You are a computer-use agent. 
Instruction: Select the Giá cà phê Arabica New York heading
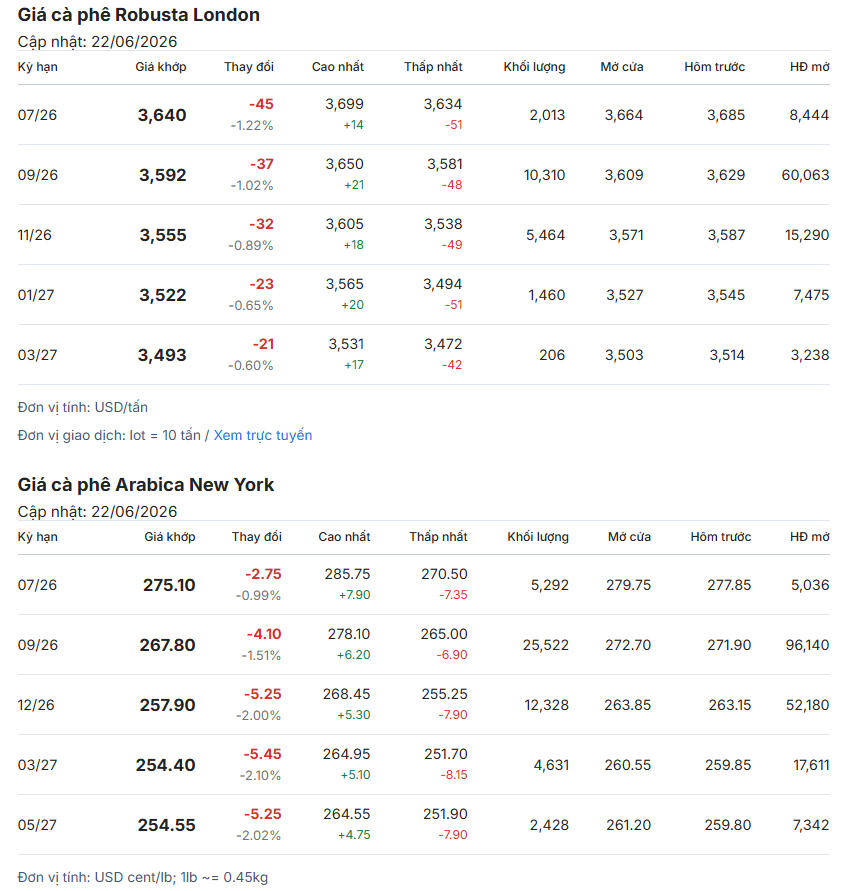[x=145, y=485]
